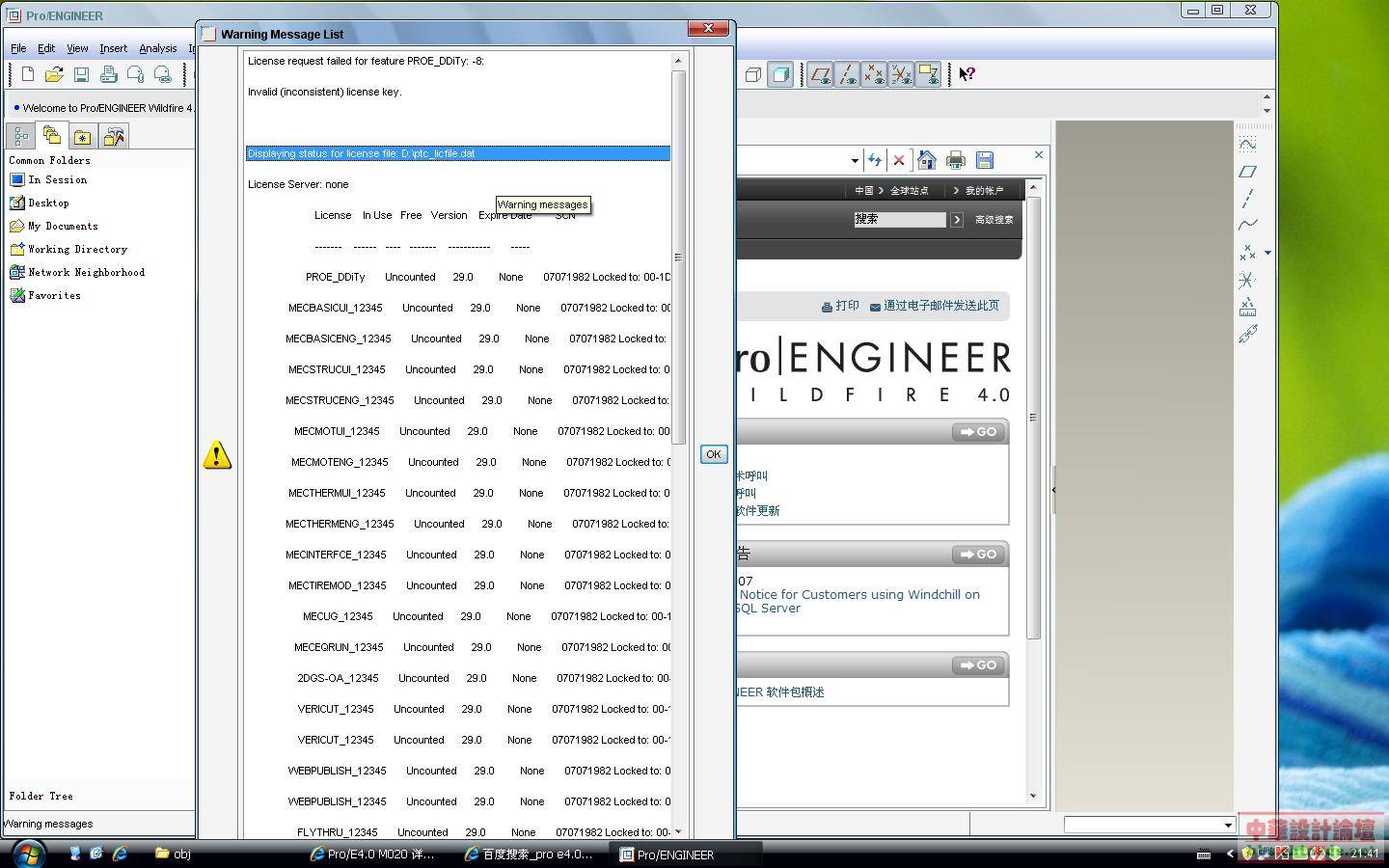Click Notice for Customers using Windchill link
1389x868 pixels.
859,601
